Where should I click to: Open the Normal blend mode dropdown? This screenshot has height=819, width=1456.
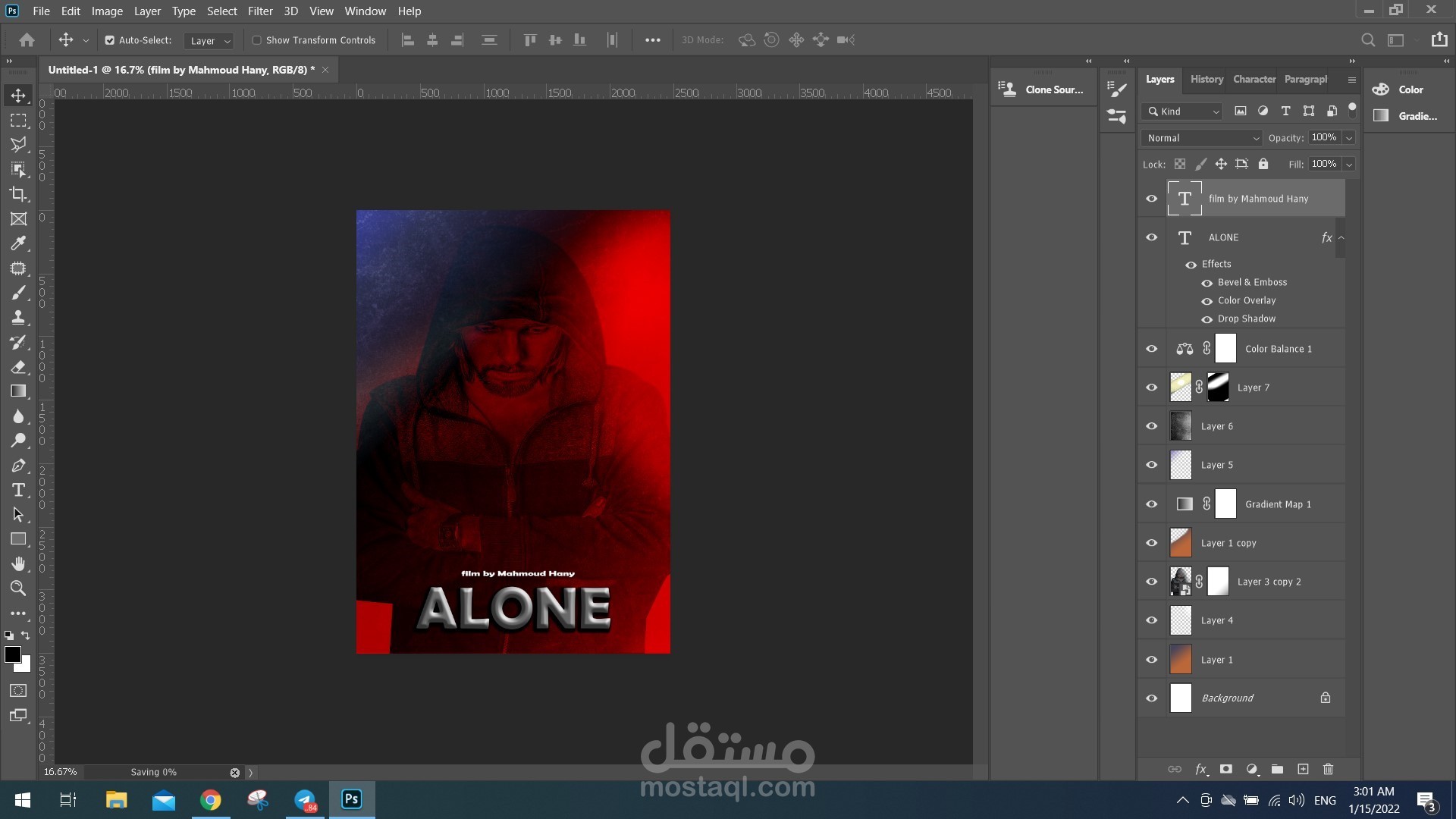1201,138
